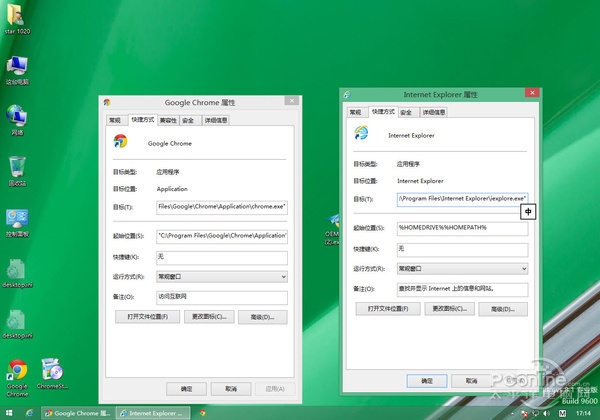The height and width of the screenshot is (420, 600).
Task: Click 取消 in the Internet Explorer 属性 dialog
Action: 471,381
